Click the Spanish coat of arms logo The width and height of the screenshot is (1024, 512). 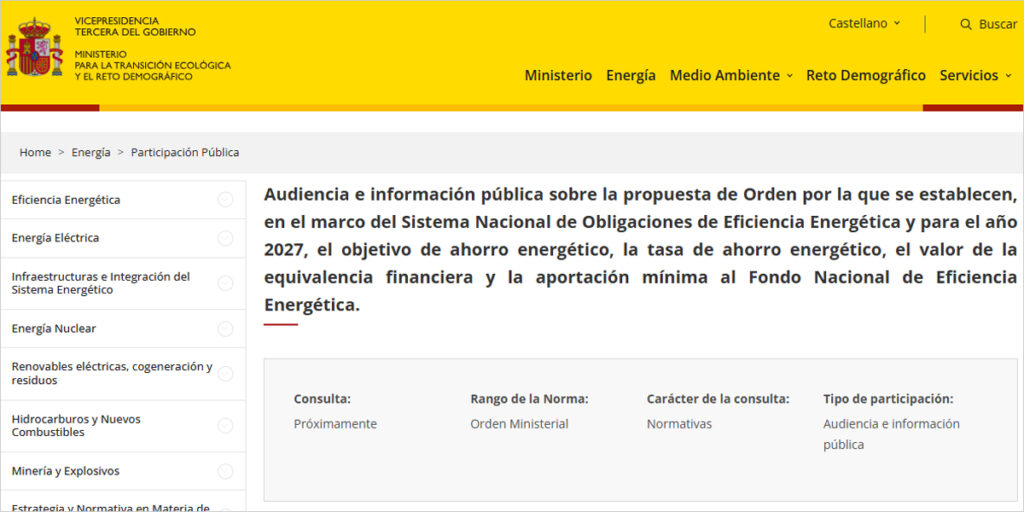point(35,48)
